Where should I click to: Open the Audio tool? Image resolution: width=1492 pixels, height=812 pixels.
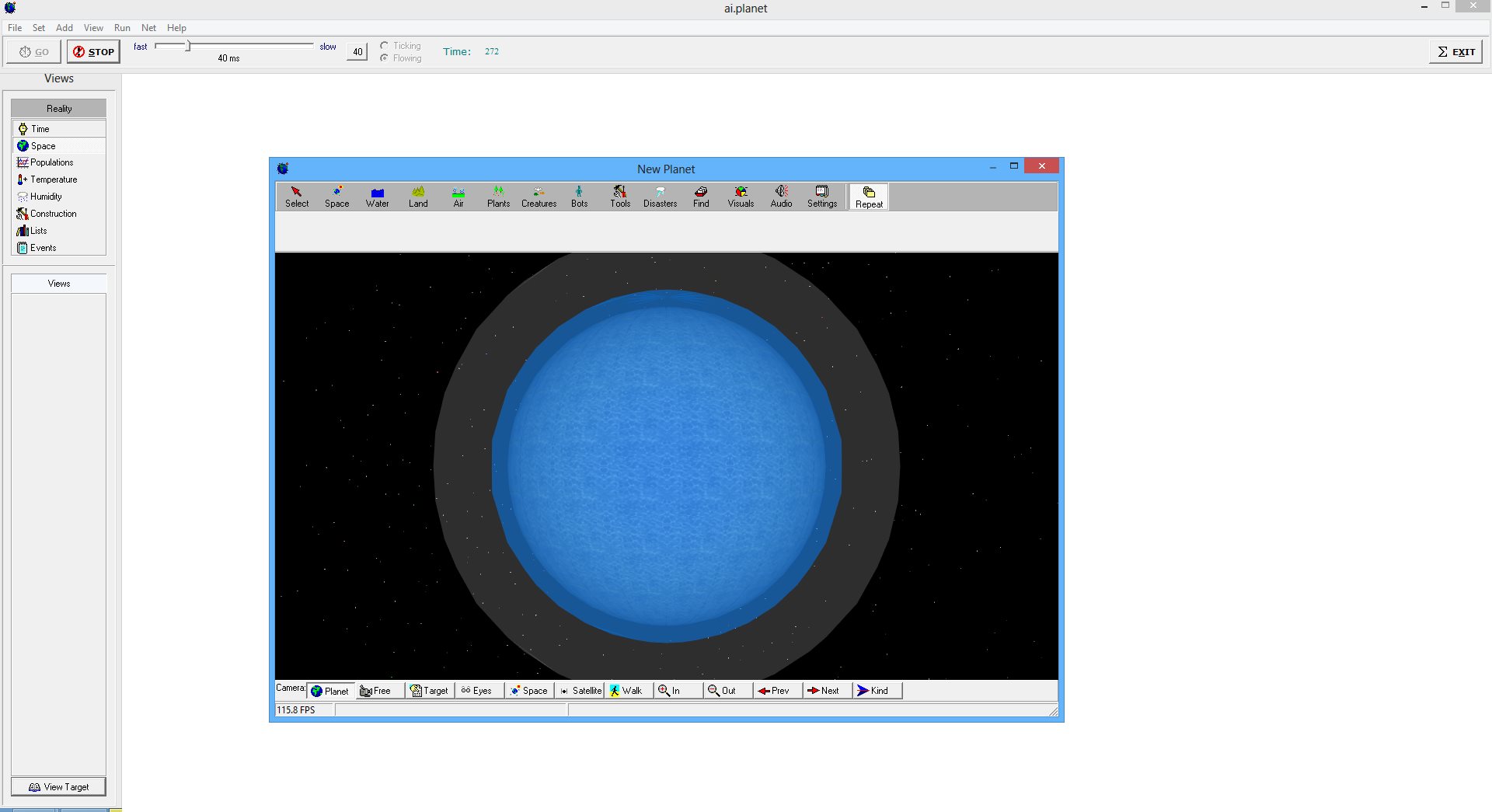point(782,197)
